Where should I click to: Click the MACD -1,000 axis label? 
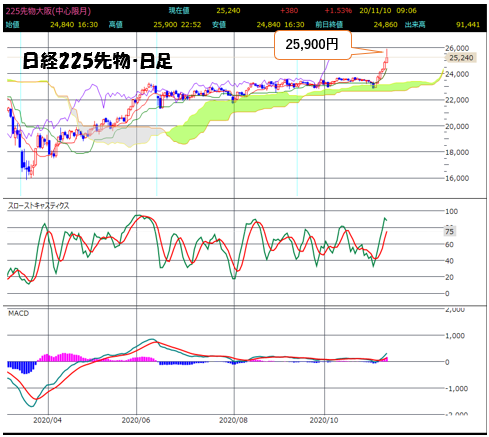456,389
